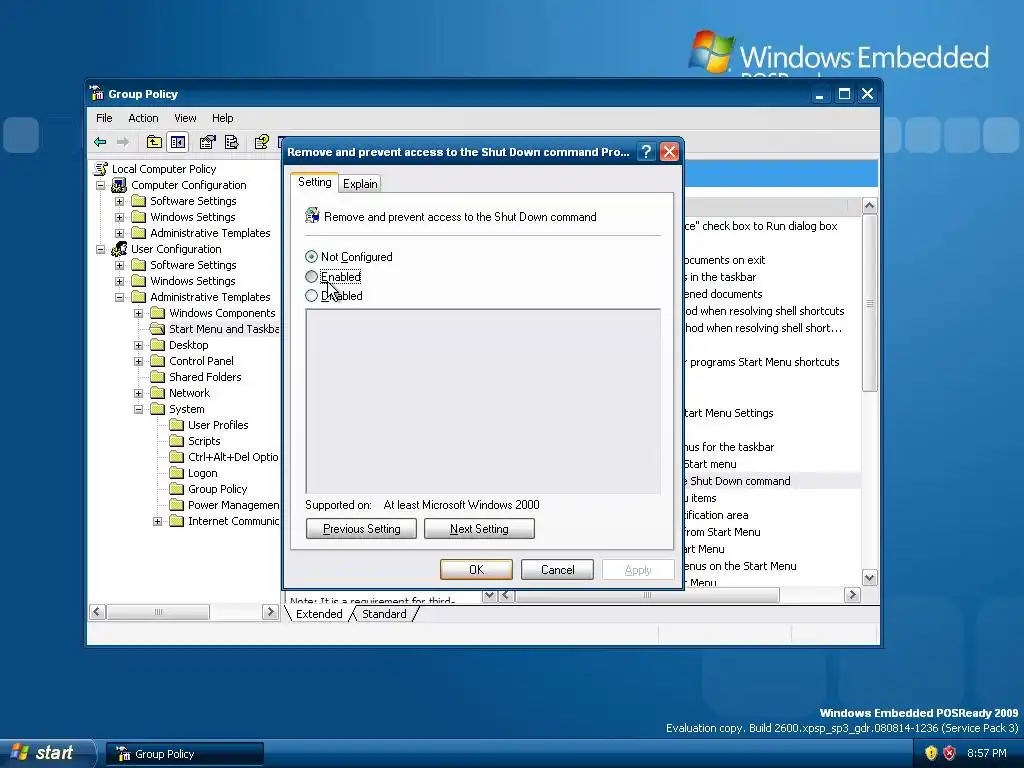Select the 'programs Start Menu shortcuts' policy row
The image size is (1024, 768).
pos(772,362)
